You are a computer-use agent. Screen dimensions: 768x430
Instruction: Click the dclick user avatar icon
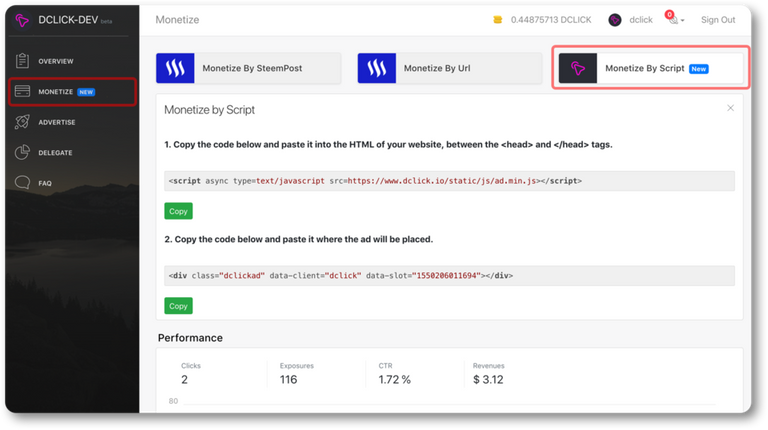pyautogui.click(x=614, y=20)
